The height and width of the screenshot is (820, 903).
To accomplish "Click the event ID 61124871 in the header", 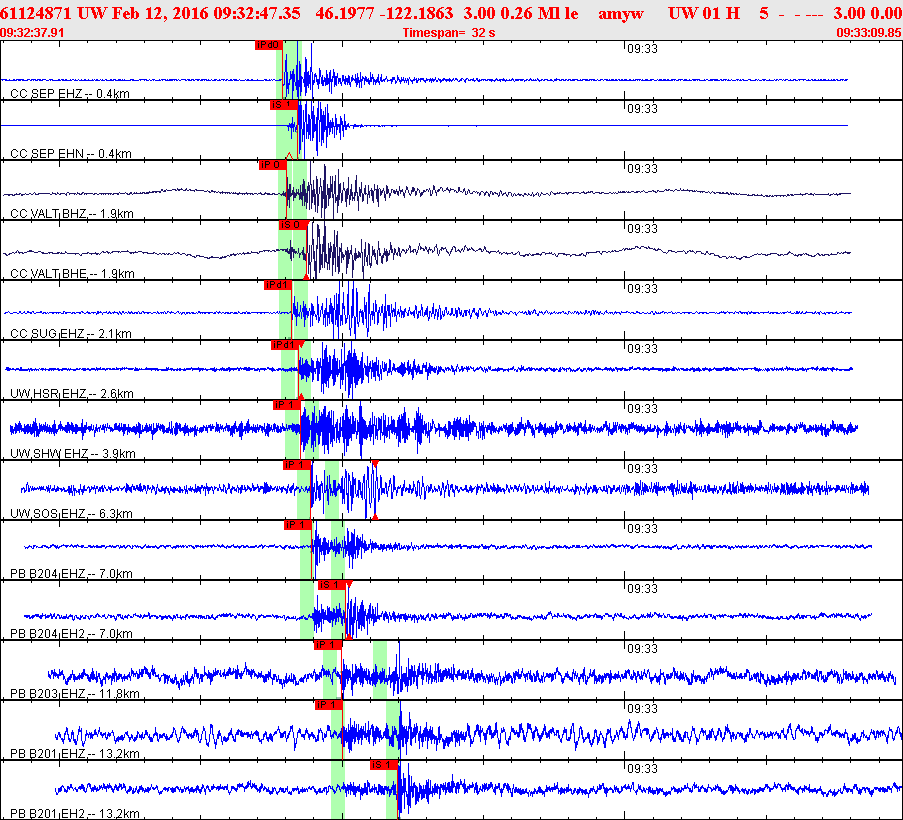I will pos(36,12).
